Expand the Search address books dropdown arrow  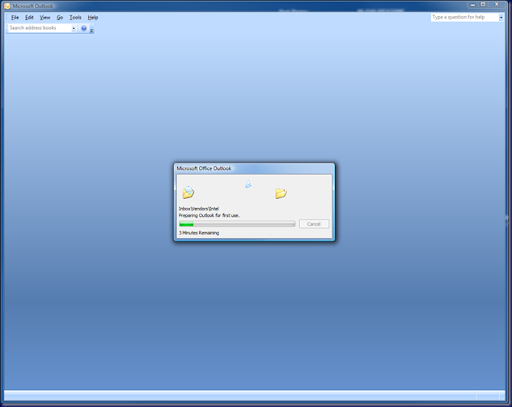point(74,28)
